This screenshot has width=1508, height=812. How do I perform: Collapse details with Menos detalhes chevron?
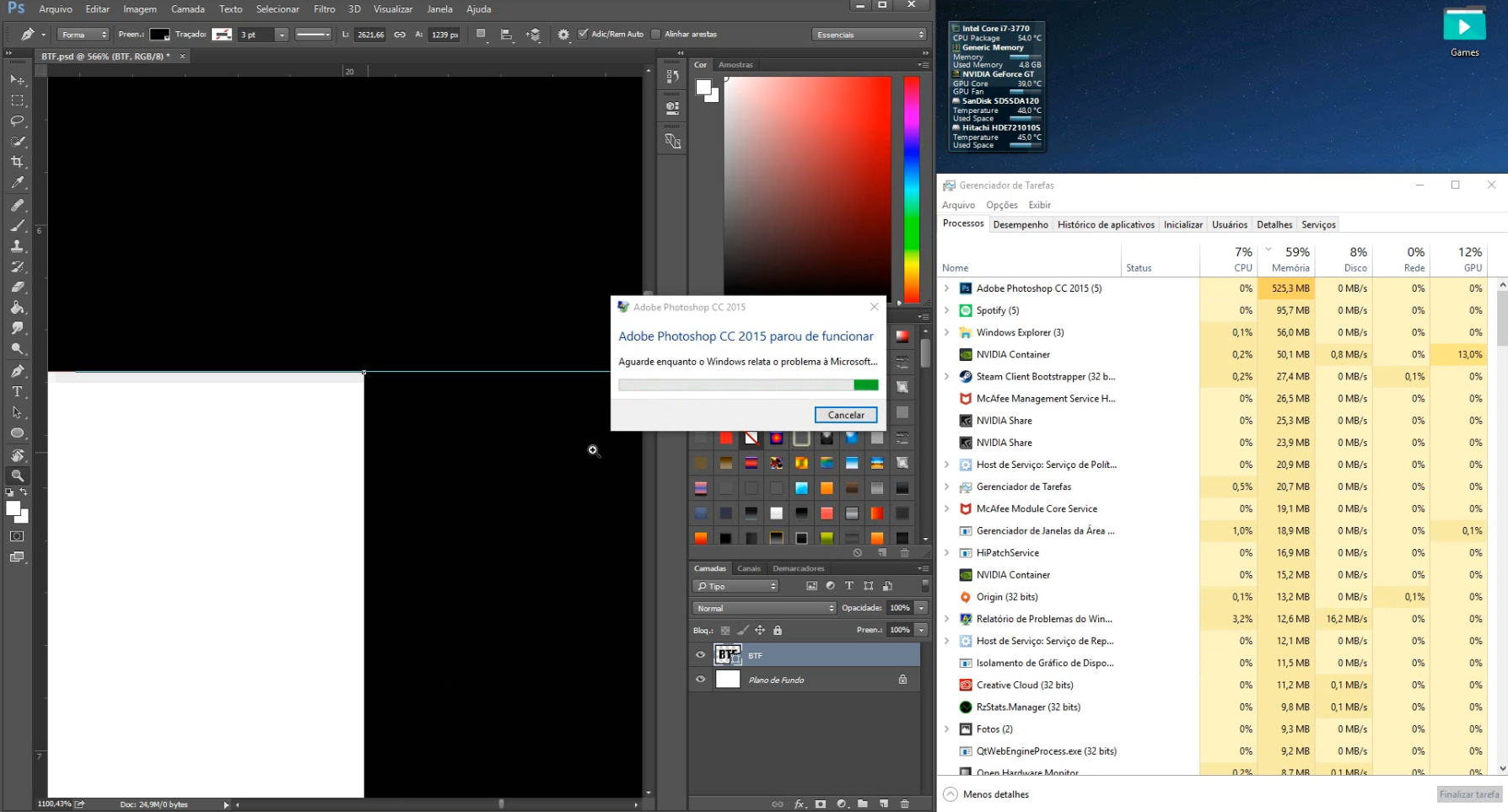pos(951,794)
